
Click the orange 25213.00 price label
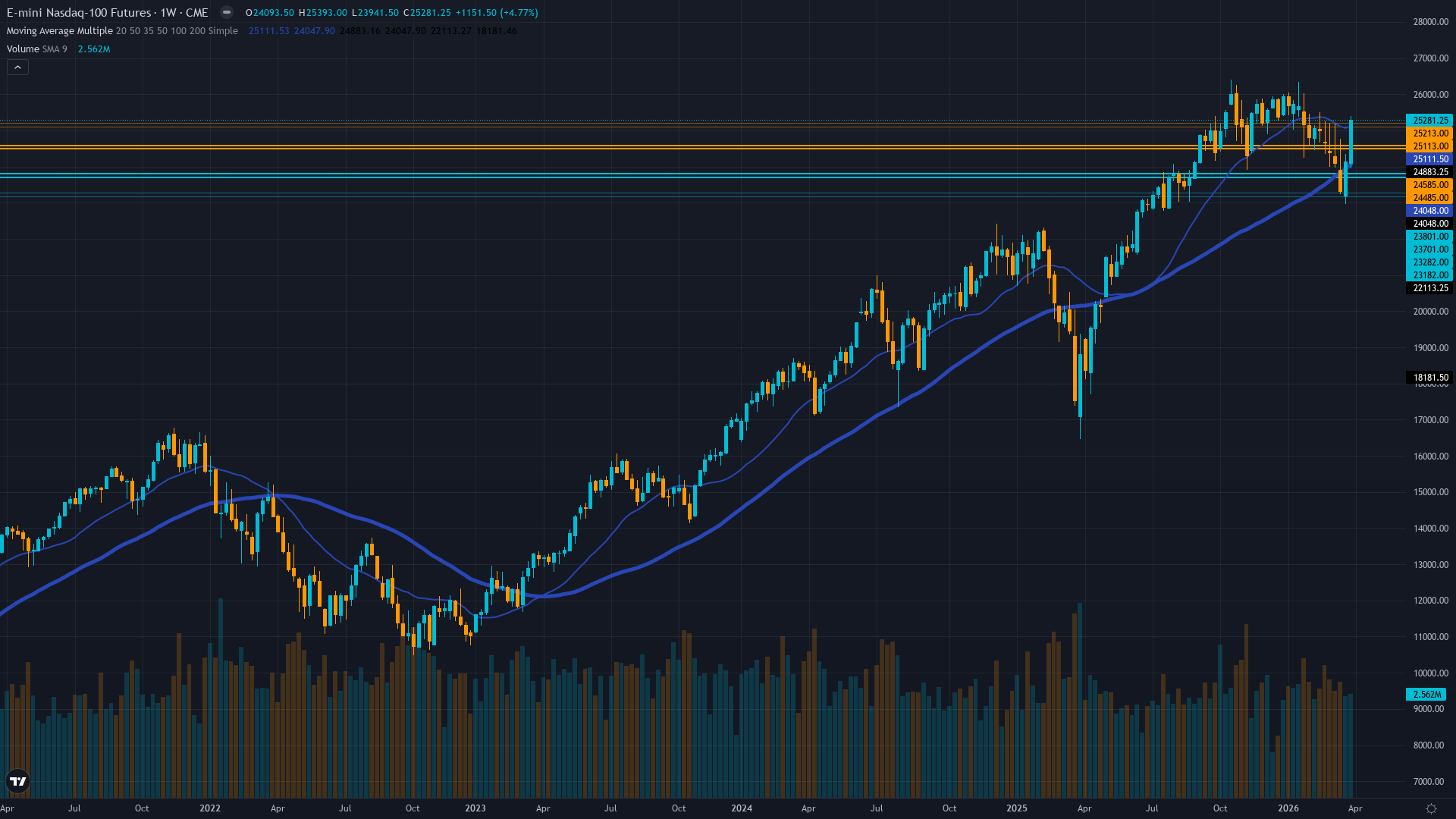tap(1429, 133)
